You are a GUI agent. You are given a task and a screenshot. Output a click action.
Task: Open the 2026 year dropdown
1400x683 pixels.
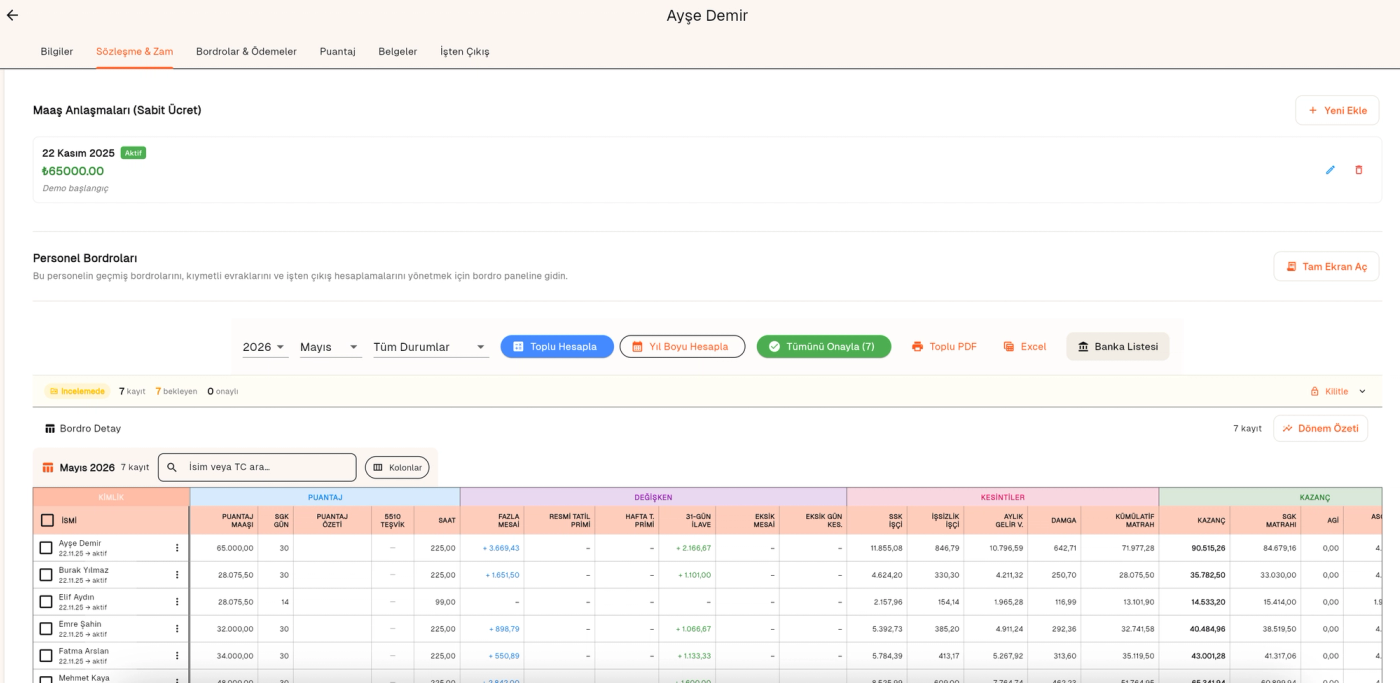click(x=265, y=347)
